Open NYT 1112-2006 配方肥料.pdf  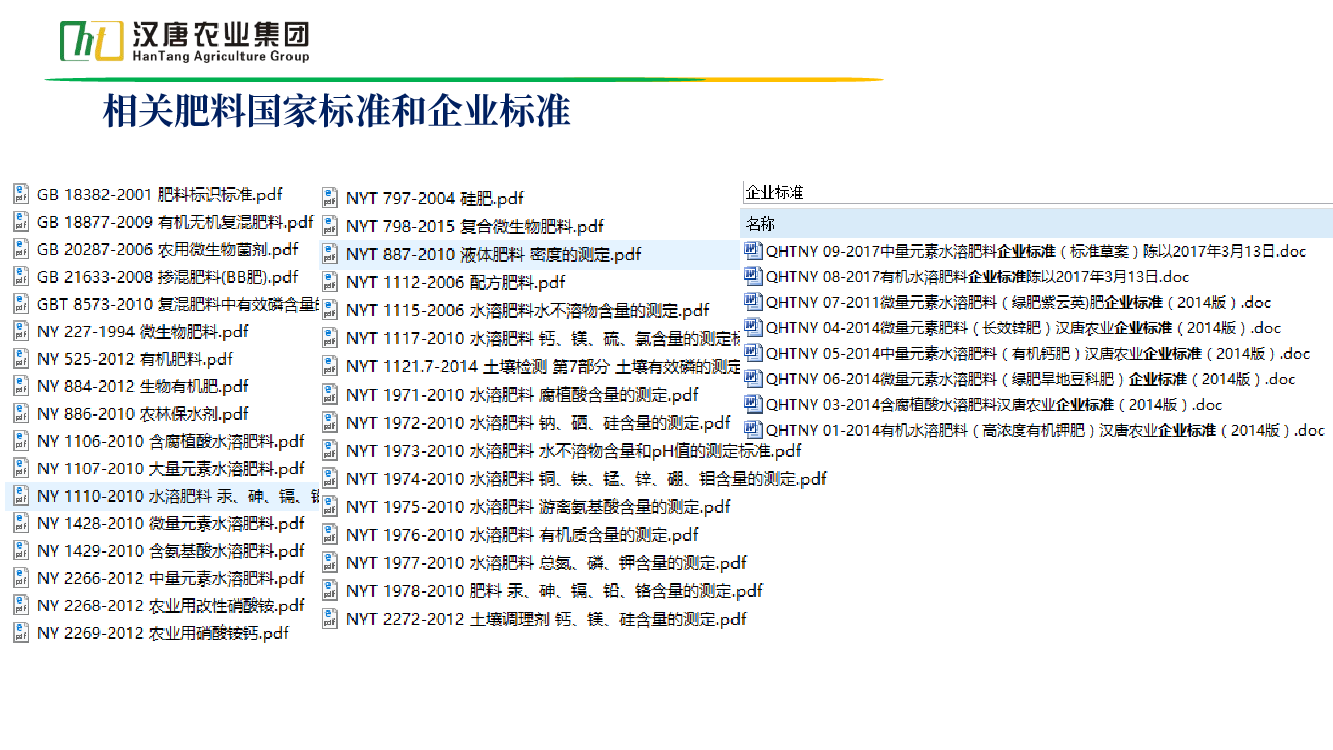click(455, 282)
